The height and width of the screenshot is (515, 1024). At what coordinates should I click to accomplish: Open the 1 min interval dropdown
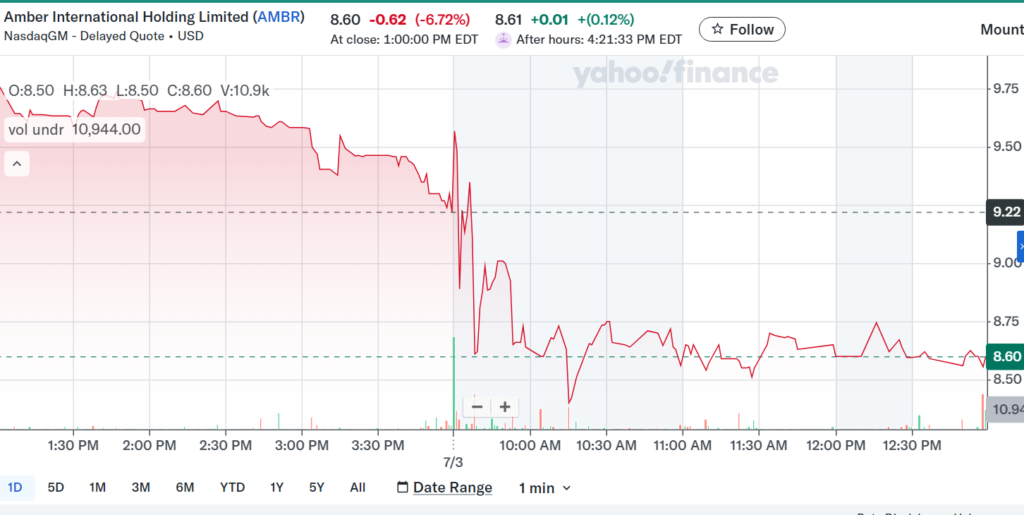(x=544, y=488)
